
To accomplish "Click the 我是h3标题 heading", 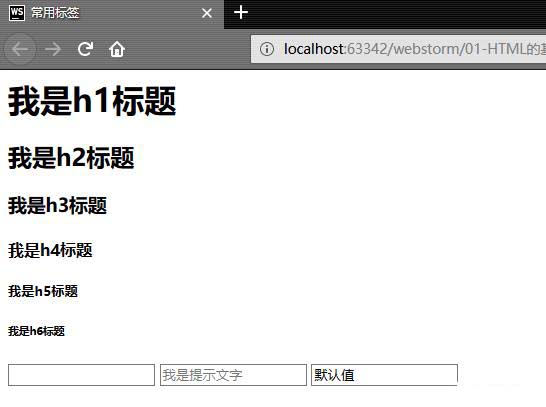I will click(57, 205).
